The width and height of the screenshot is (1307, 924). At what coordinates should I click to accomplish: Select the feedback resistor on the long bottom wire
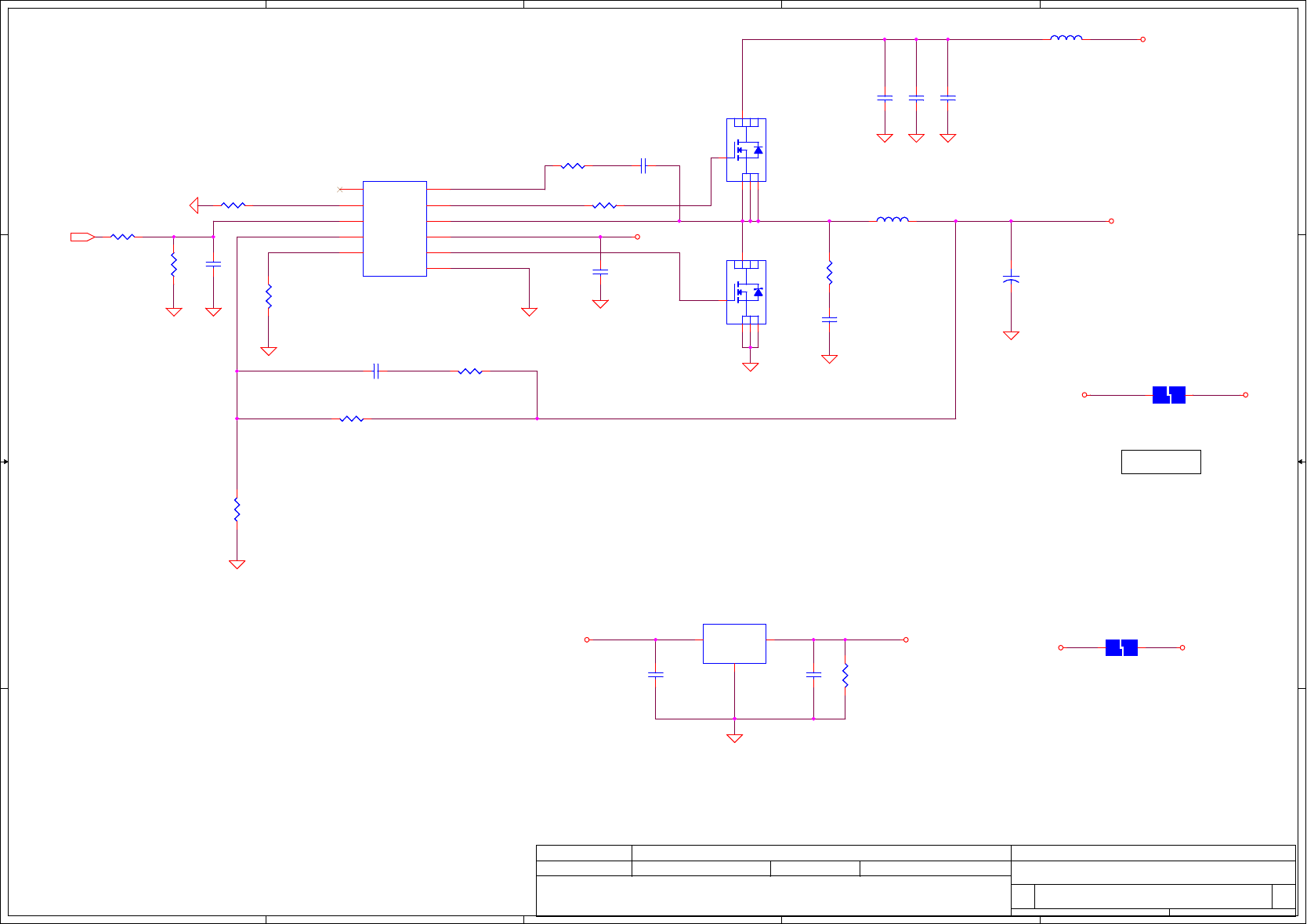click(352, 419)
